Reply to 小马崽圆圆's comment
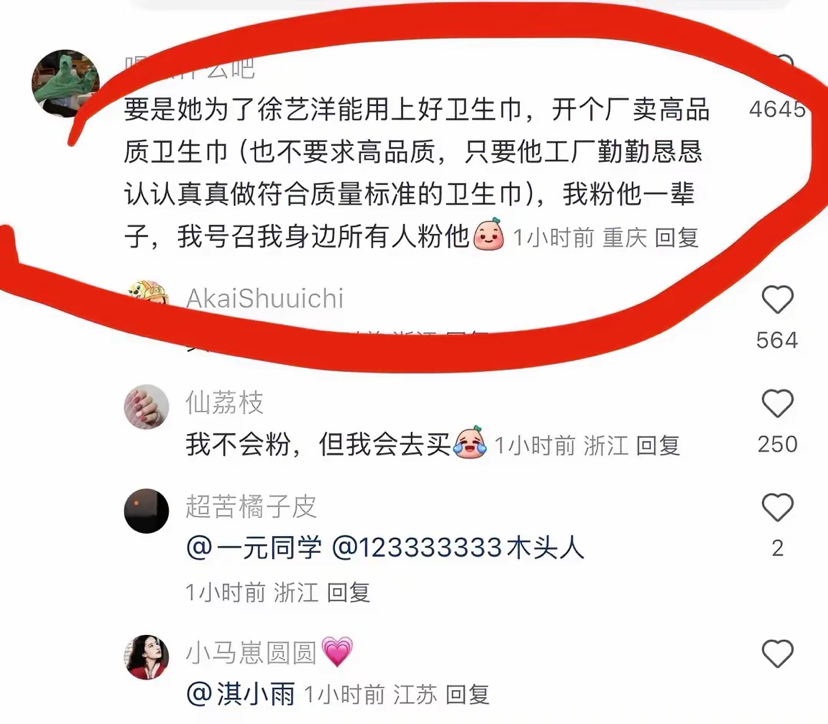Screen dimensions: 828x724 pos(467,694)
